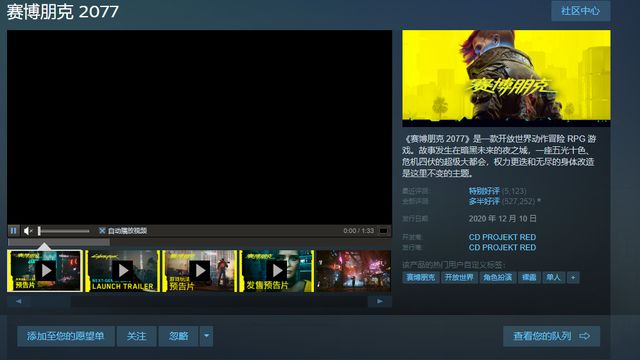Select the first 预告片 trailer thumbnail

point(45,271)
